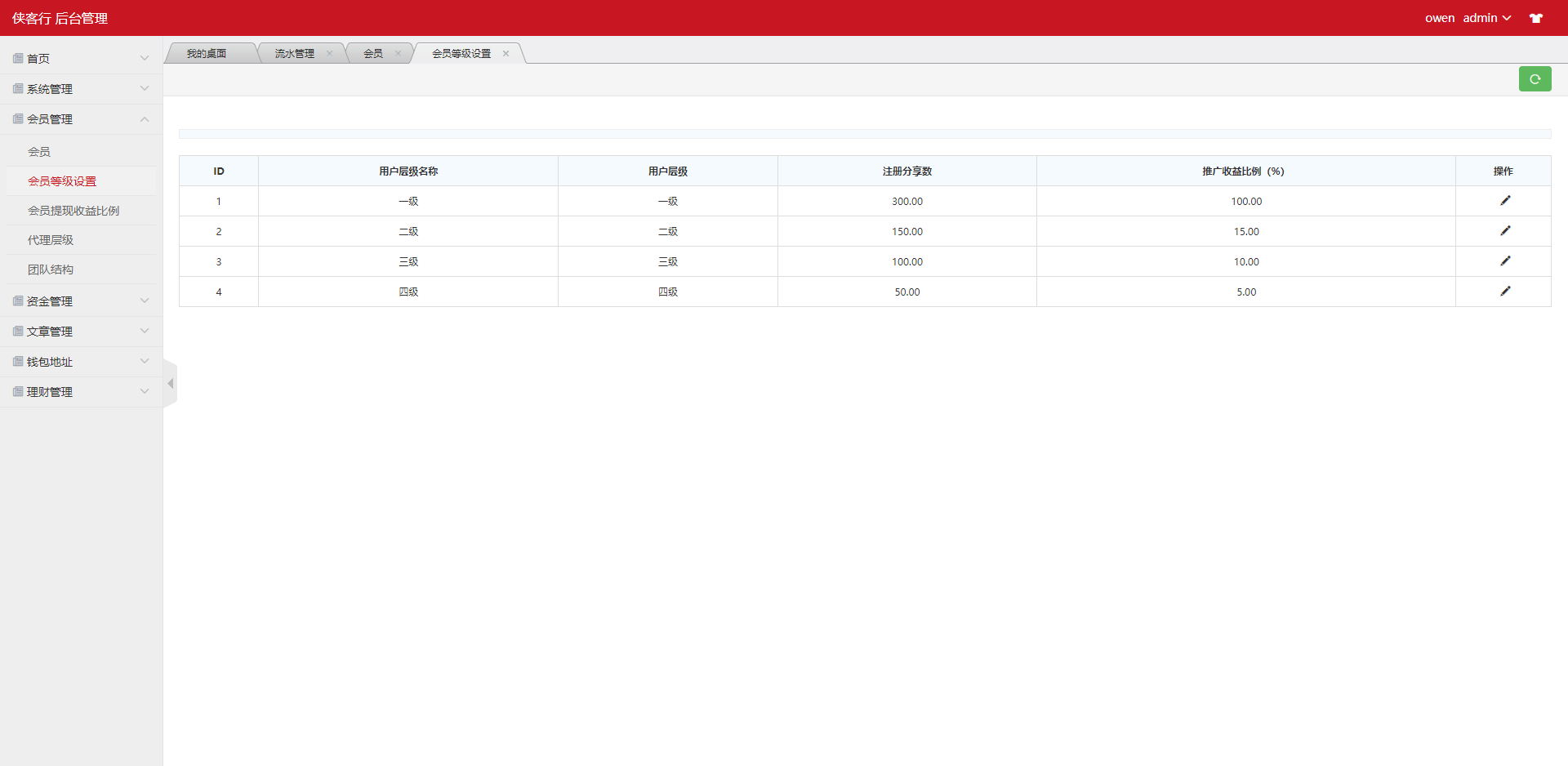1568x766 pixels.
Task: Select the 150.00 share count cell
Action: pos(907,232)
